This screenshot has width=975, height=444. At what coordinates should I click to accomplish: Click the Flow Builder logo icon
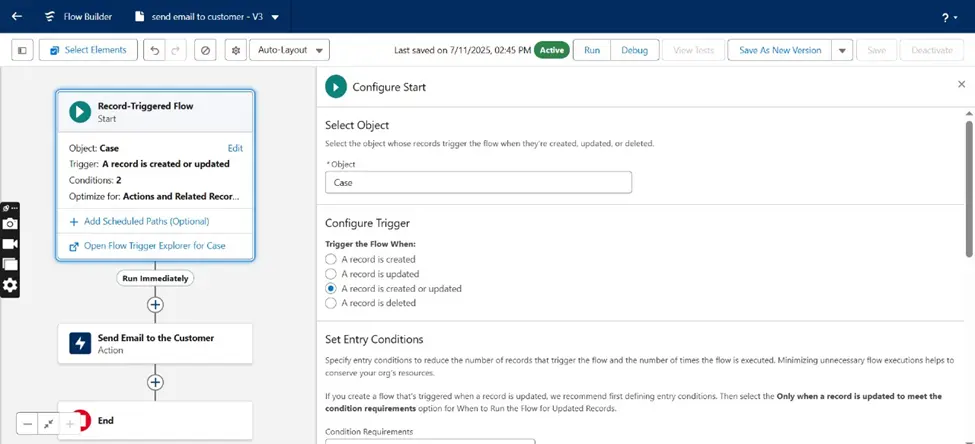pos(49,17)
